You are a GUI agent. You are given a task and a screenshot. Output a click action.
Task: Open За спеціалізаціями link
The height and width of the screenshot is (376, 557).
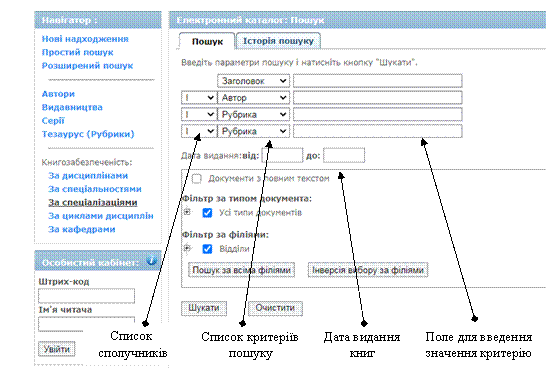(x=93, y=203)
